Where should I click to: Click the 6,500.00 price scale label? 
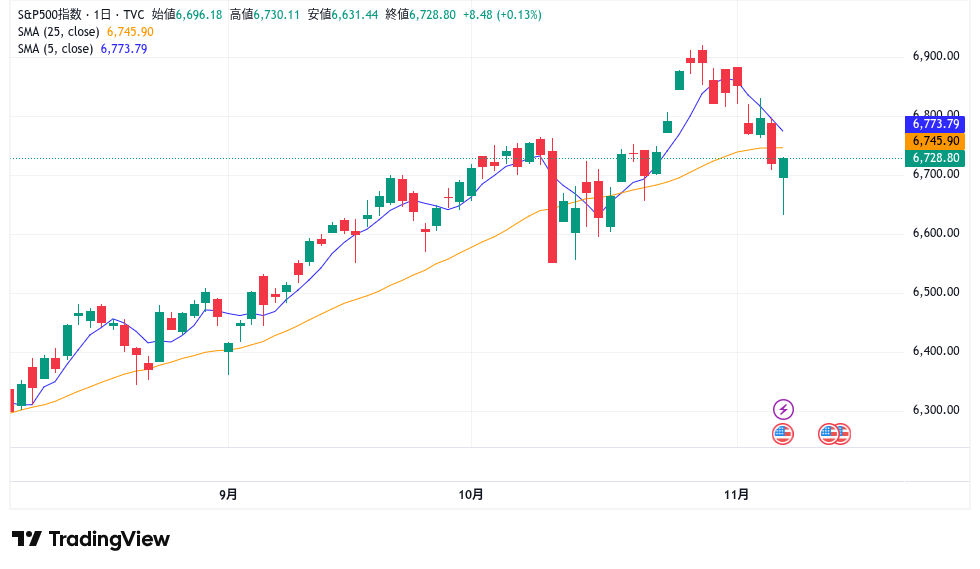pos(936,292)
